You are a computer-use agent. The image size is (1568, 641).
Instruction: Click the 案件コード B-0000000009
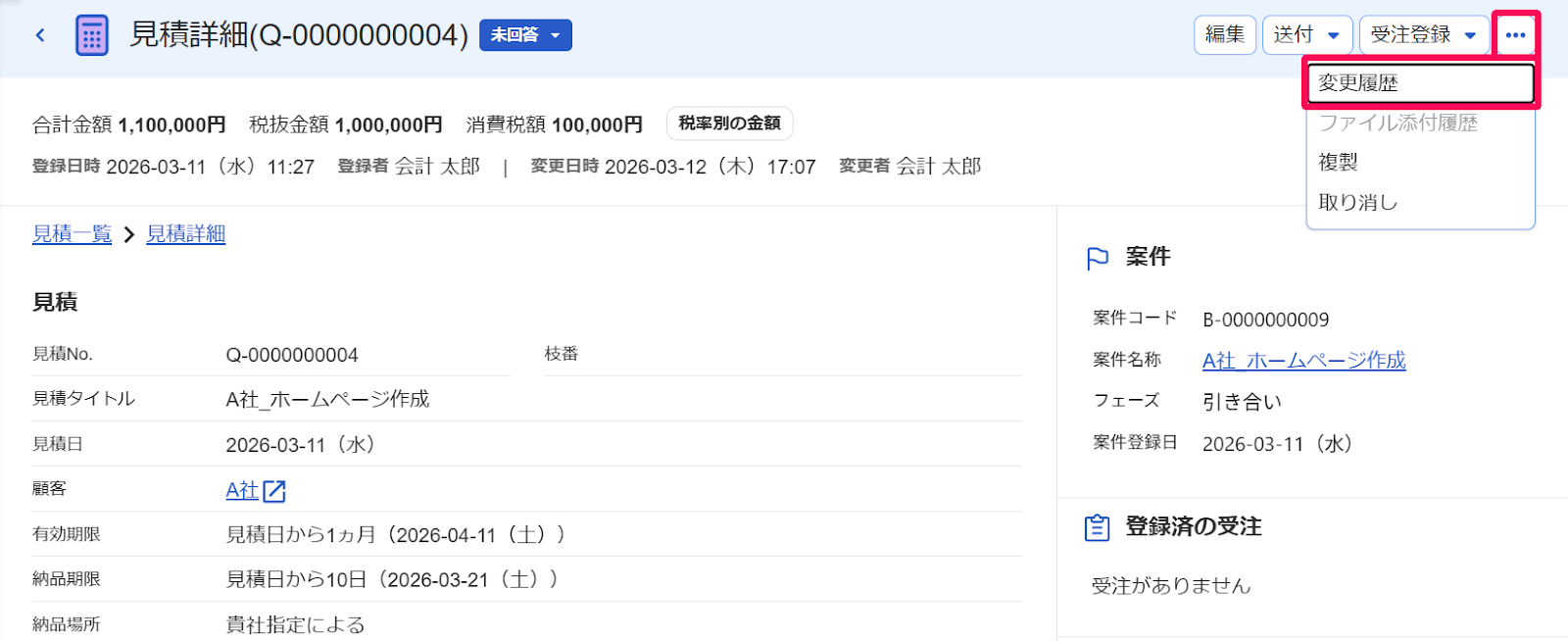(1266, 320)
